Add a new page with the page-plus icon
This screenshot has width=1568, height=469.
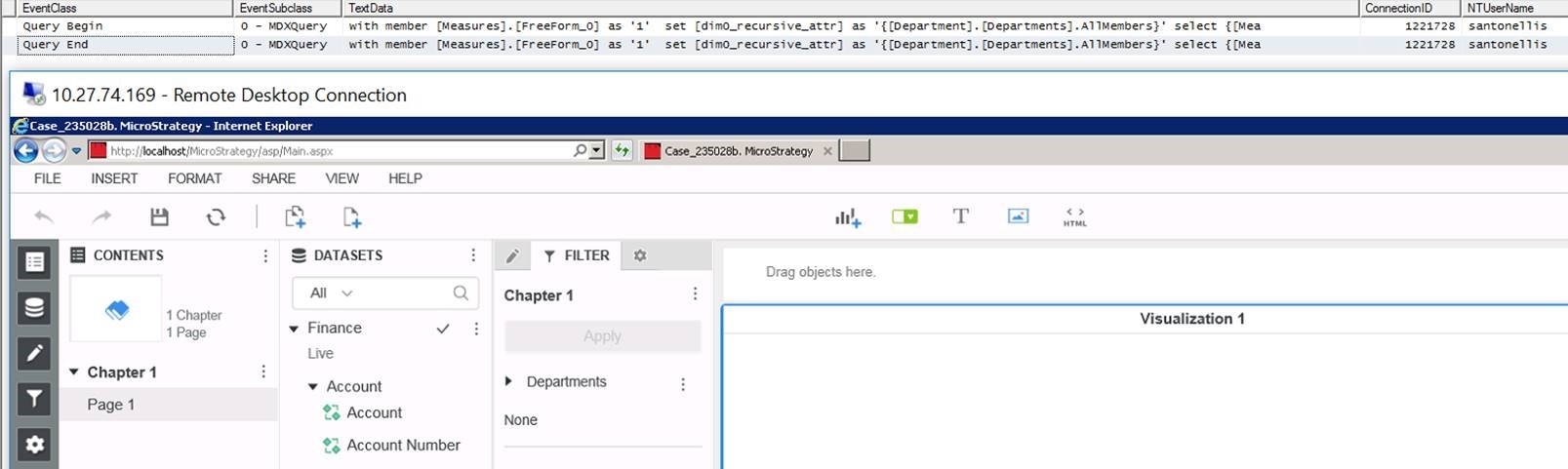click(x=352, y=216)
